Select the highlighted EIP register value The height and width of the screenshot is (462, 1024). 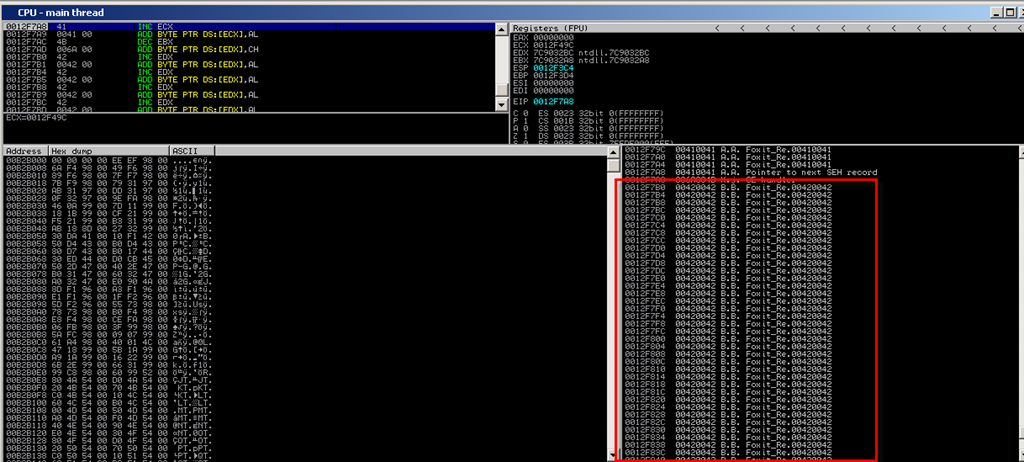click(x=552, y=102)
